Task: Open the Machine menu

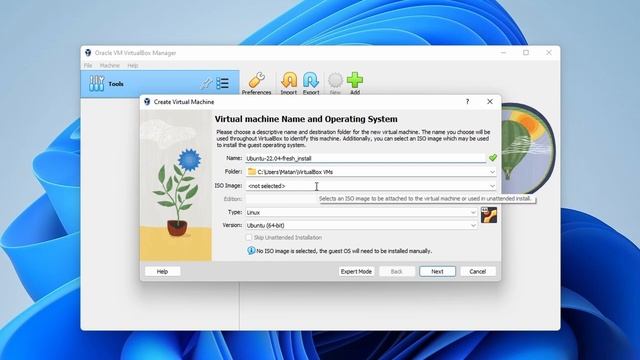Action: pos(109,65)
